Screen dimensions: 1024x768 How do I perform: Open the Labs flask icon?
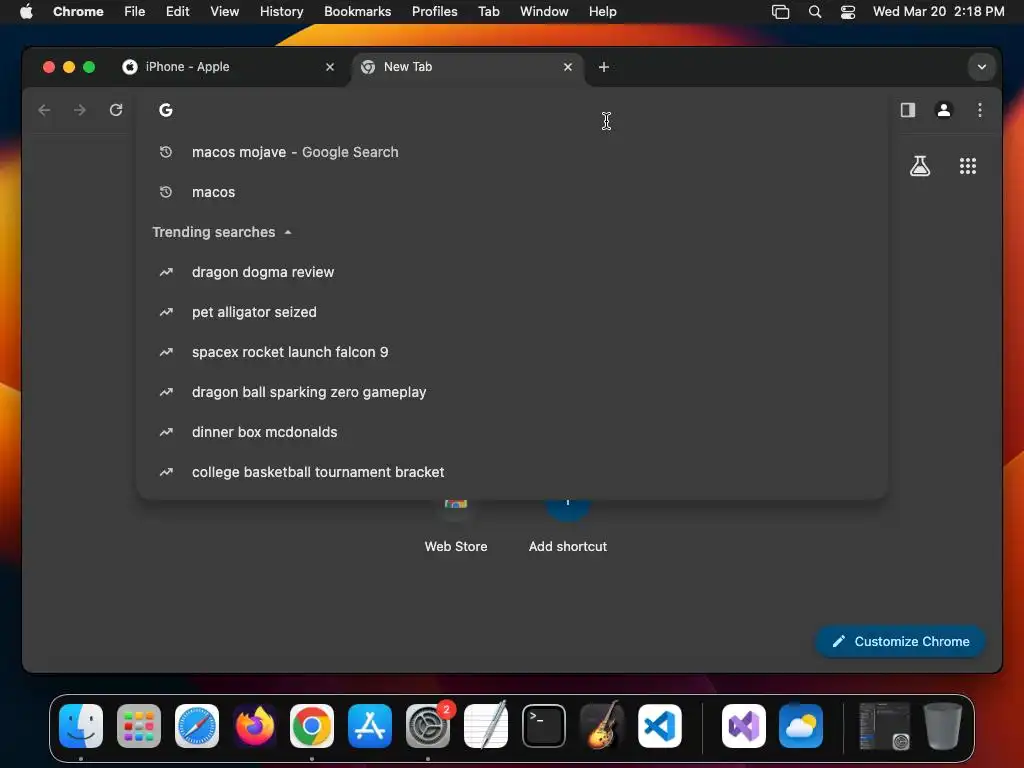point(920,166)
